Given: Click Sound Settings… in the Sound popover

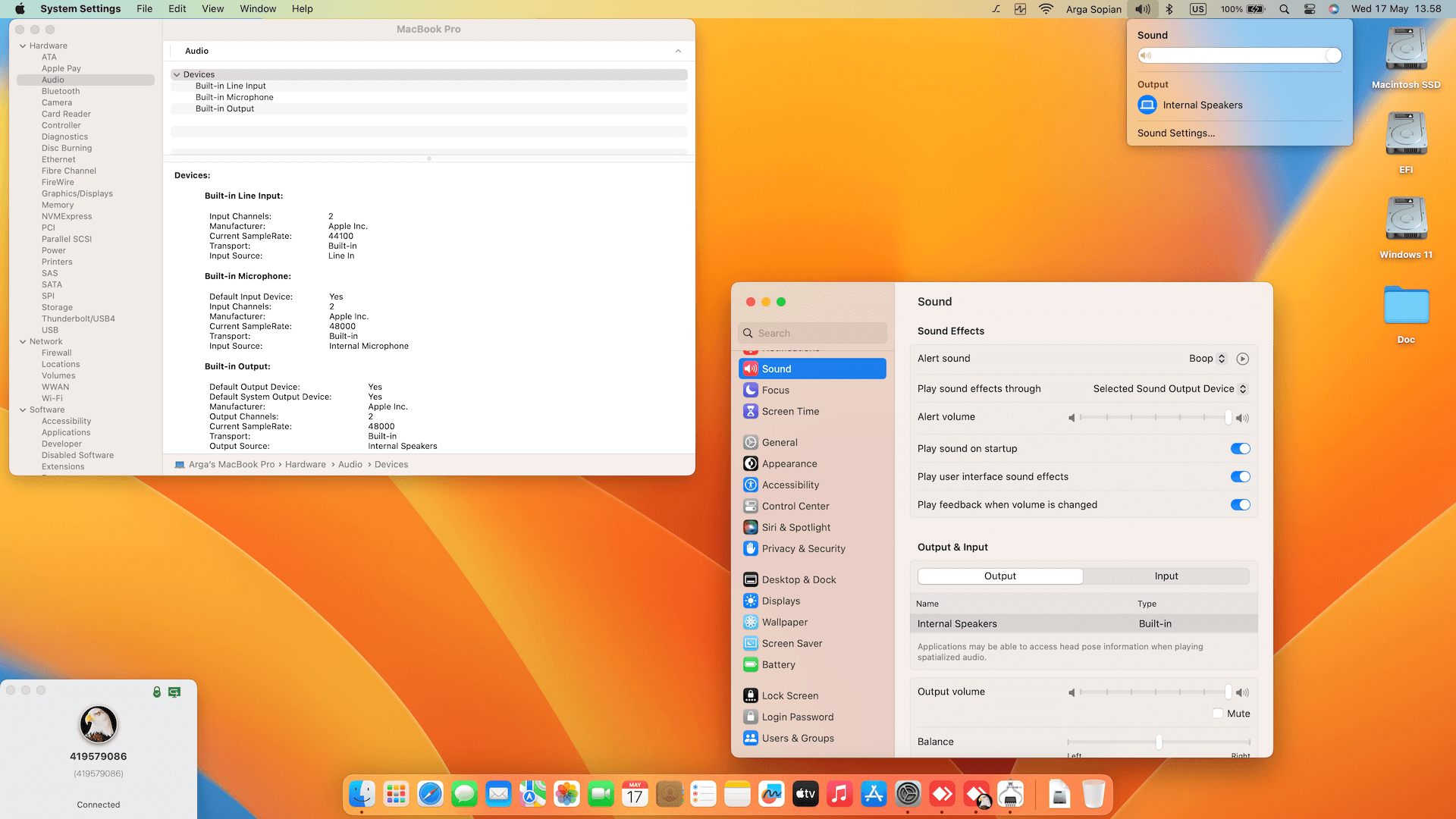Looking at the screenshot, I should click(1176, 133).
